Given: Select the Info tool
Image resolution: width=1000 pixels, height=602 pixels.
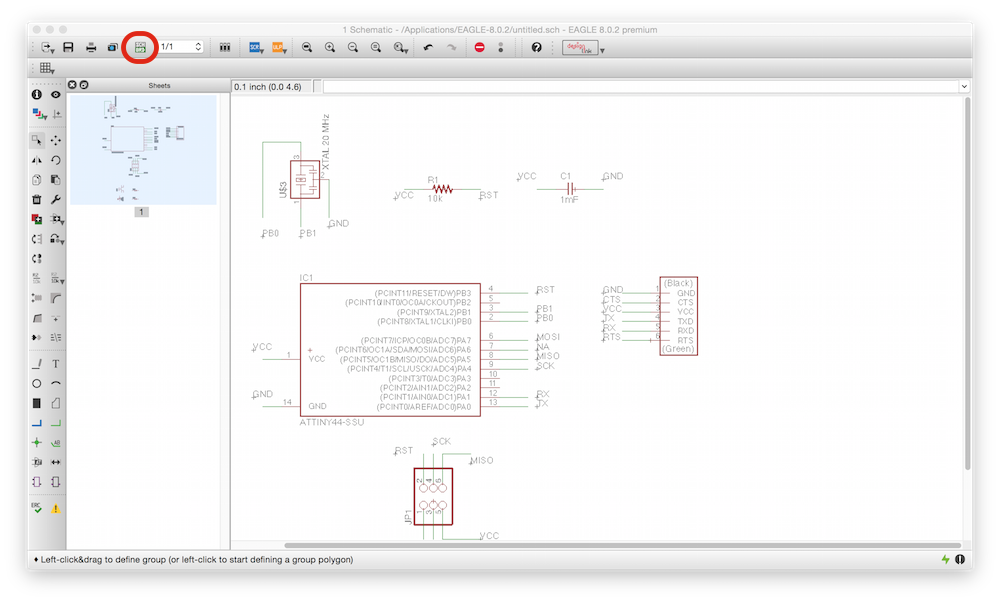Looking at the screenshot, I should [36, 94].
